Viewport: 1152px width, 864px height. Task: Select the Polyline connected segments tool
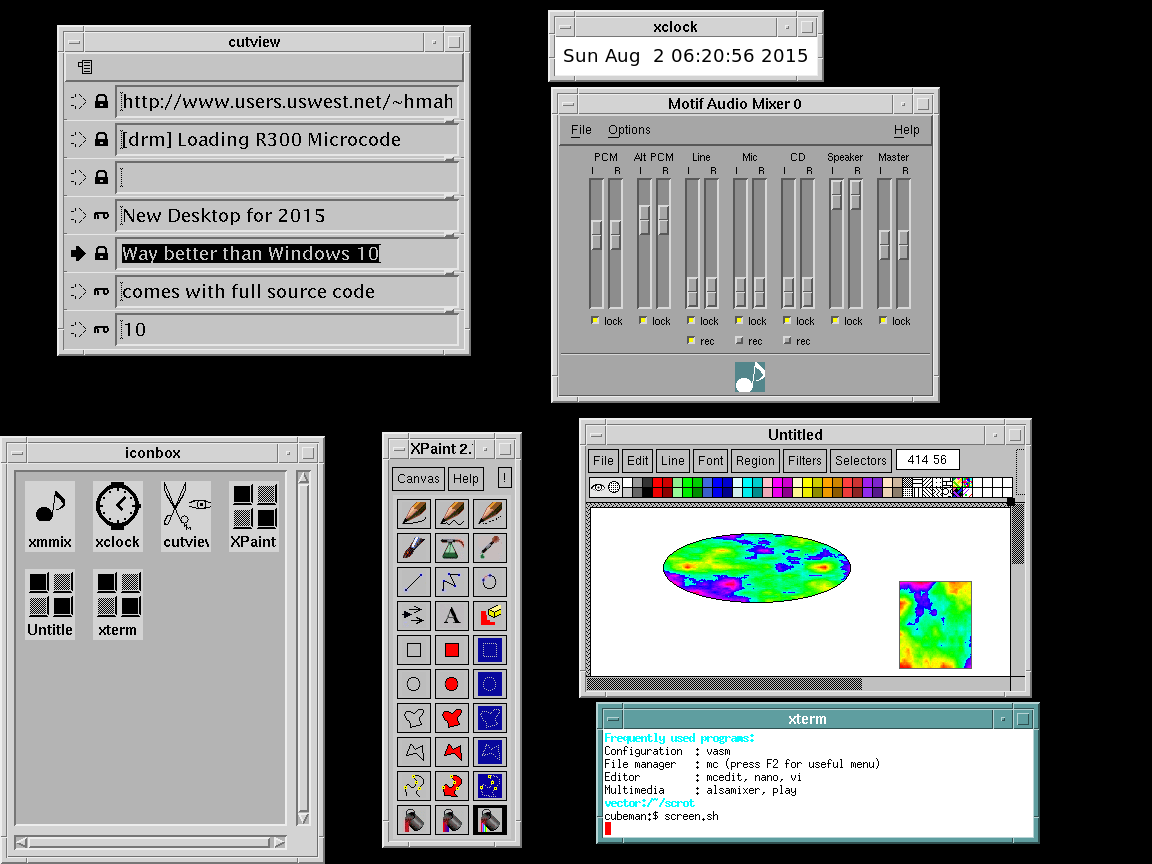coord(452,582)
